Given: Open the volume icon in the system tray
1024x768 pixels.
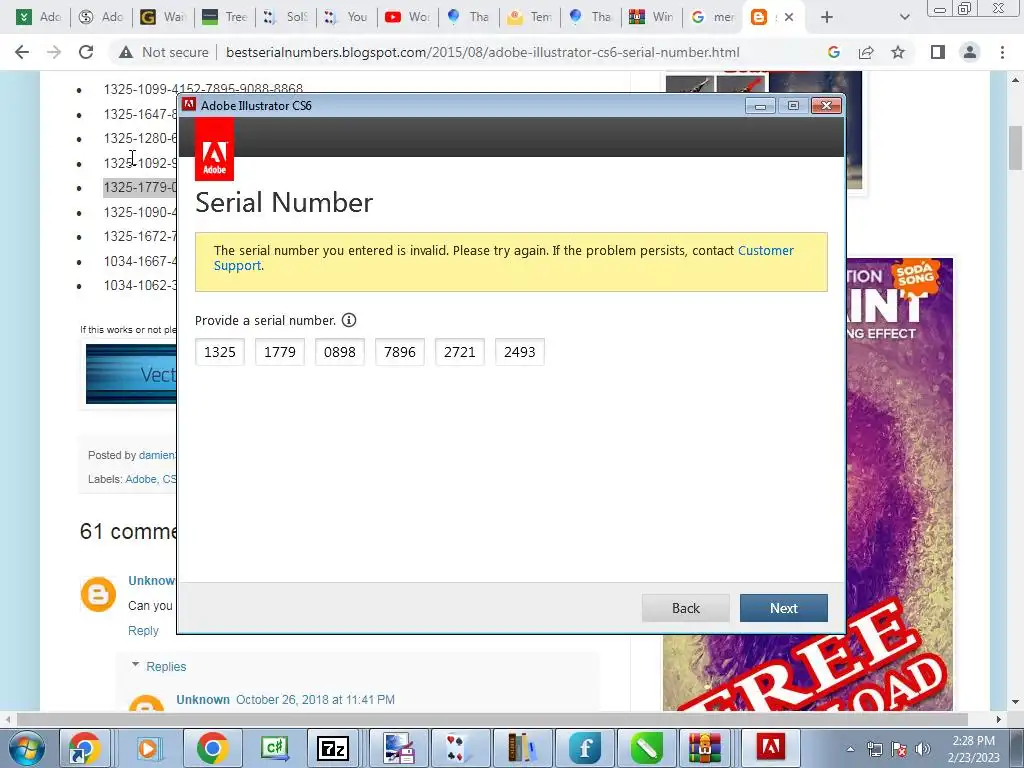Looking at the screenshot, I should [923, 748].
